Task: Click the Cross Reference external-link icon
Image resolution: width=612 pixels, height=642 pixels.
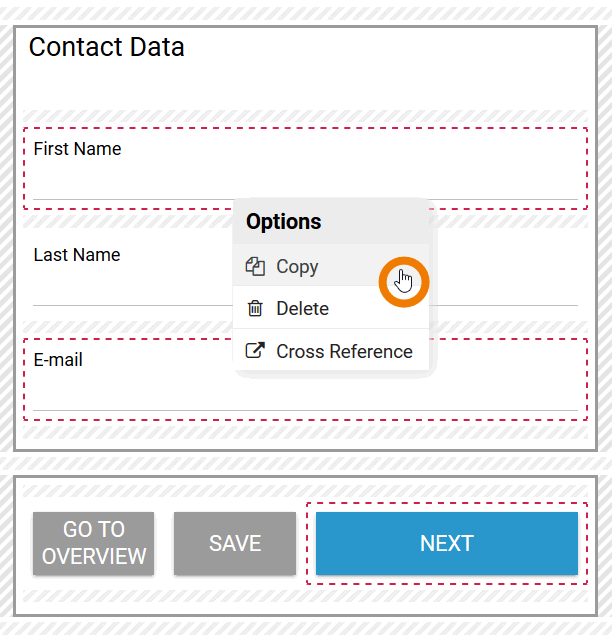Action: pos(255,351)
